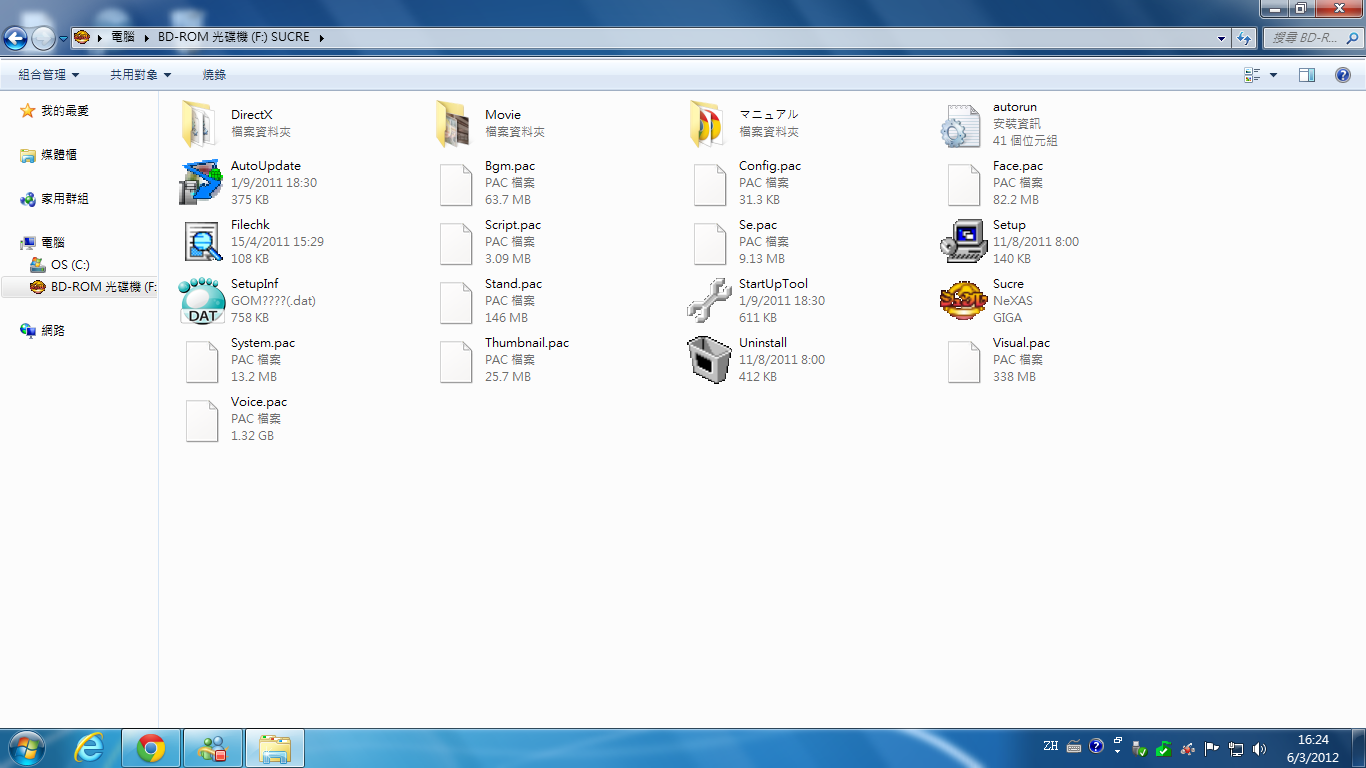Select the Setup computer icon
Screen dimensions: 1366x768
pyautogui.click(x=963, y=242)
